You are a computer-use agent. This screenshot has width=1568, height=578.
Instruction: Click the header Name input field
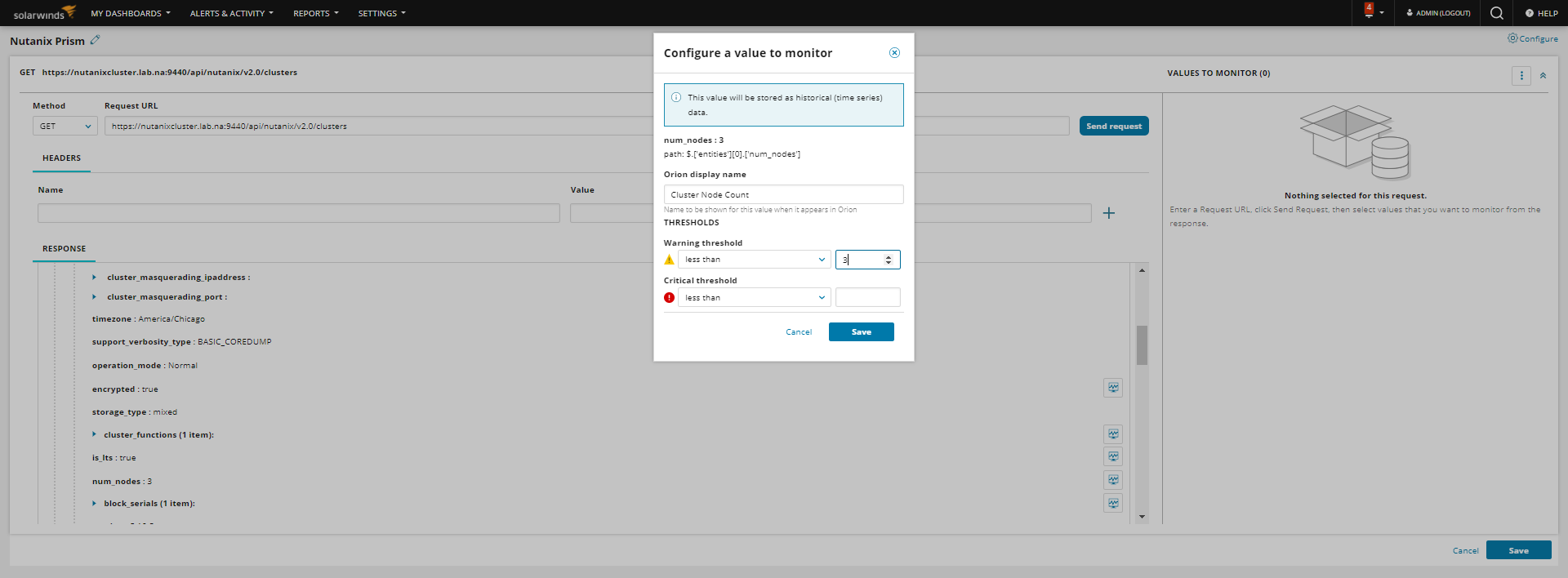(299, 213)
